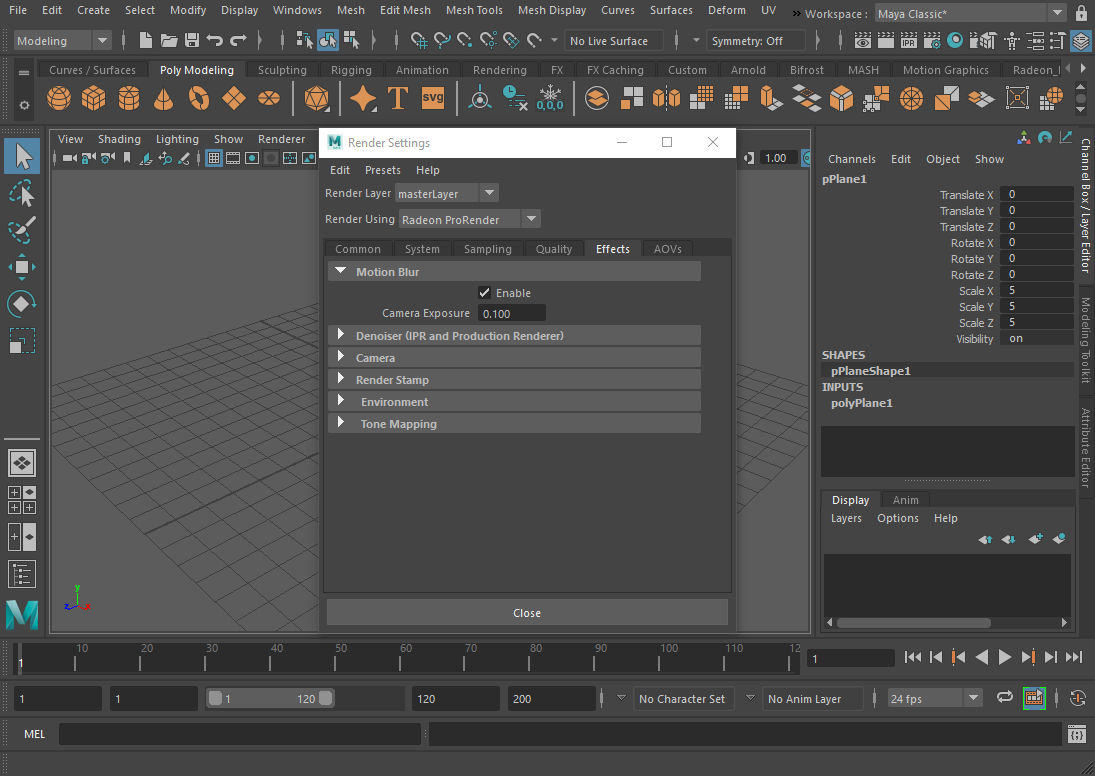Open the Mesh Tools menu
The width and height of the screenshot is (1095, 776).
[474, 10]
